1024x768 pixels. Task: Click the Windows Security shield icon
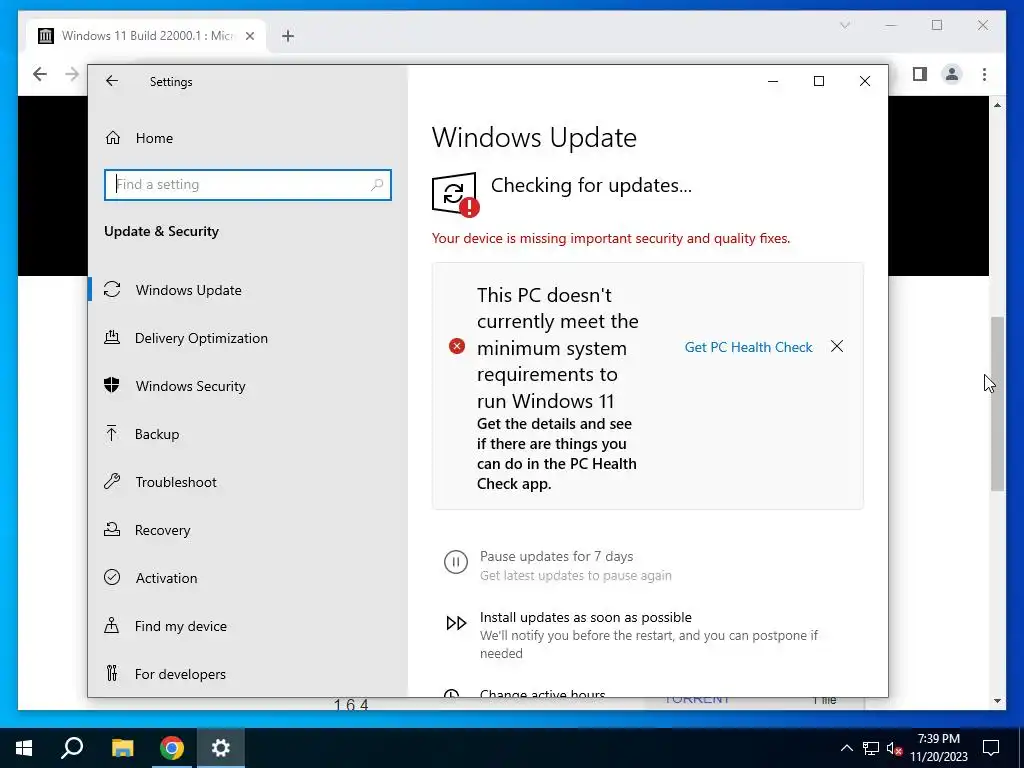(112, 385)
